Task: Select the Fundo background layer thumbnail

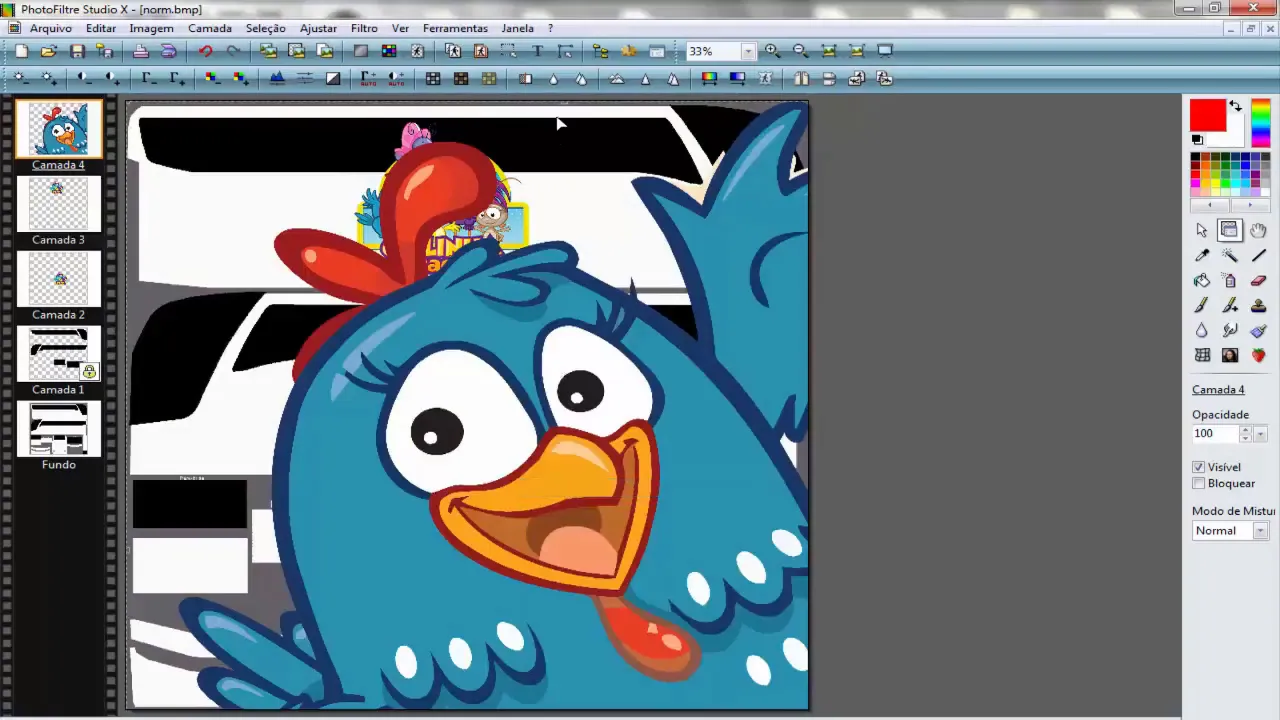Action: coord(58,429)
